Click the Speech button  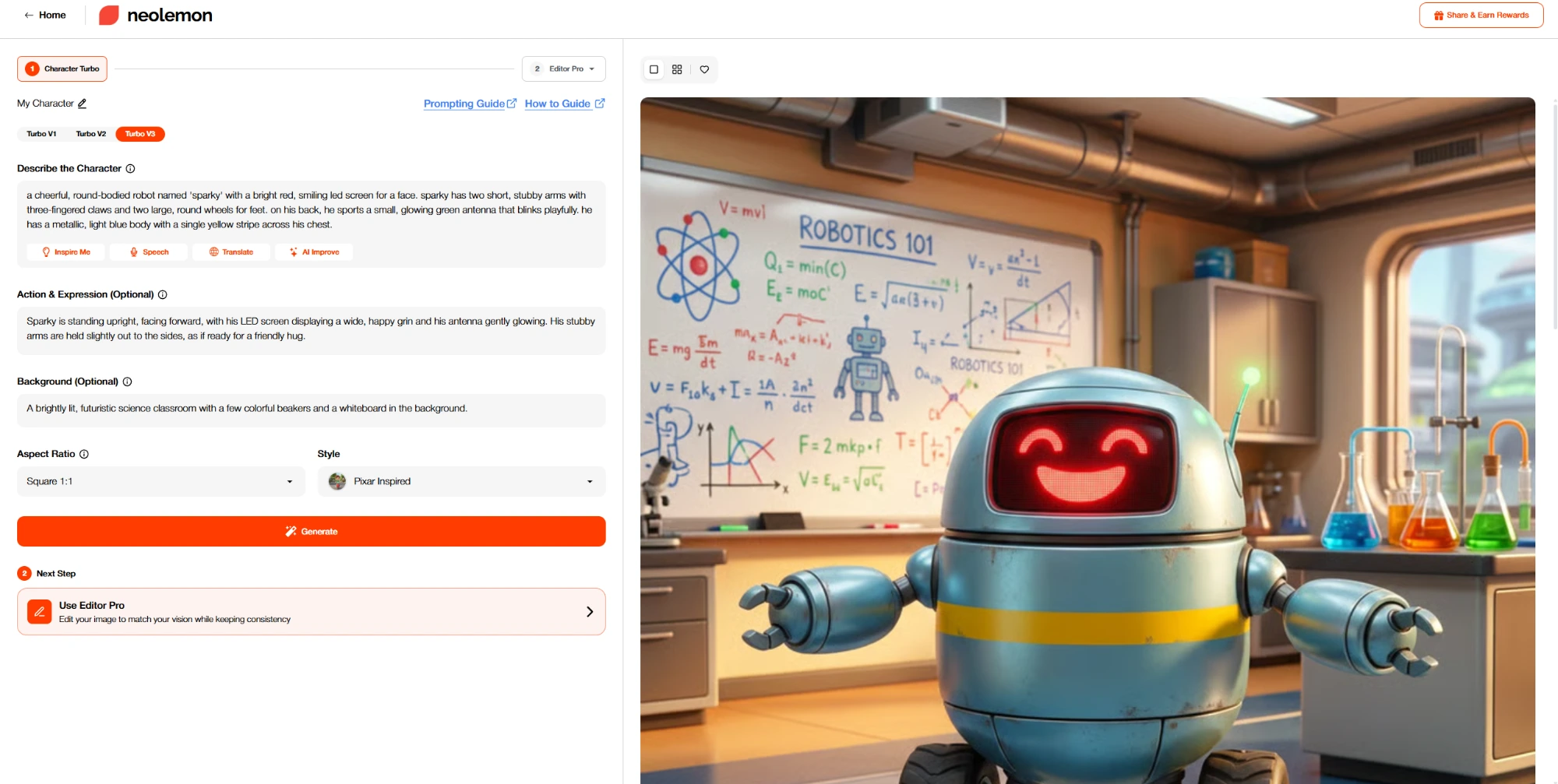(149, 252)
